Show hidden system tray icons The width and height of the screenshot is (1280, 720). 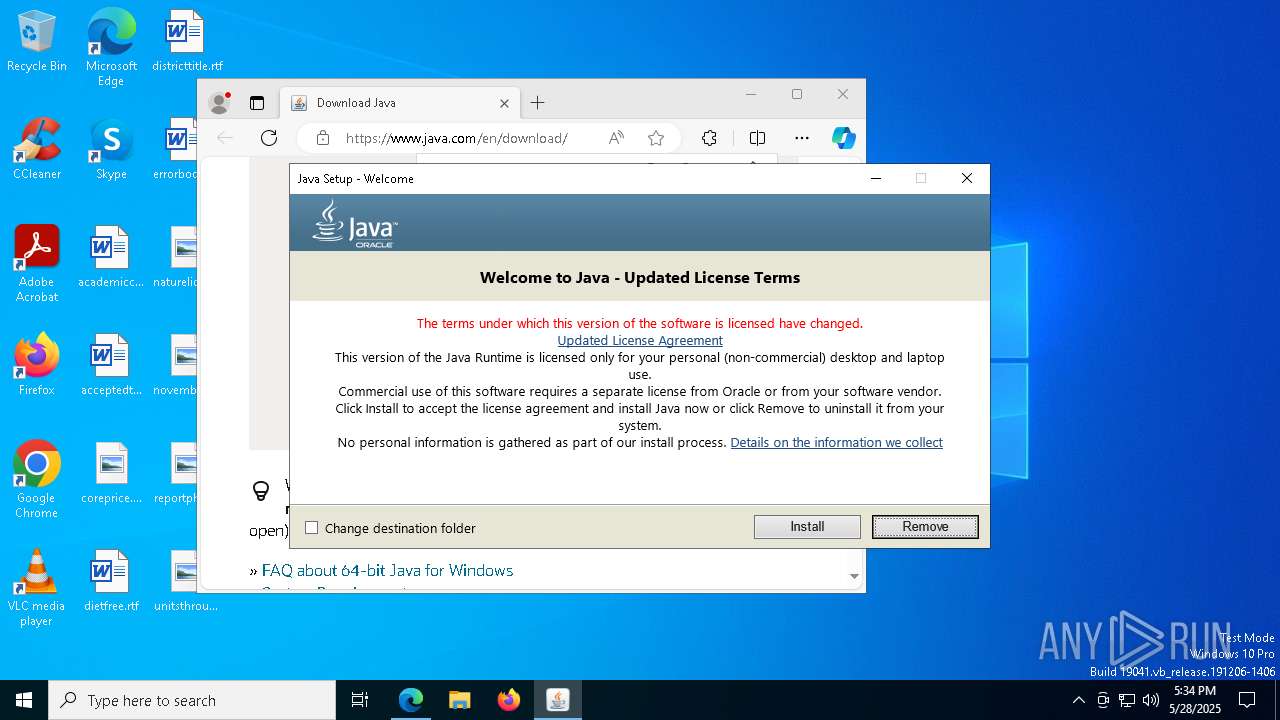point(1078,700)
